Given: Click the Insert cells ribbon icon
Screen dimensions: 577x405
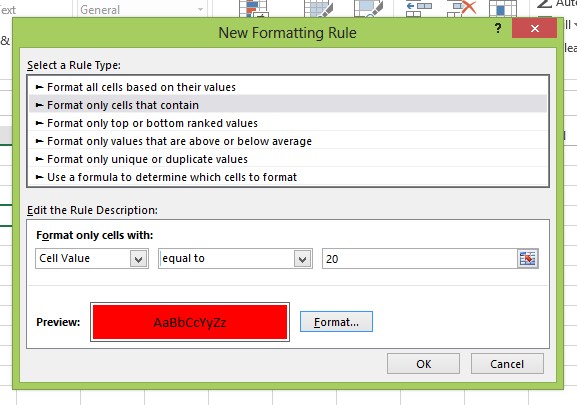Looking at the screenshot, I should [419, 9].
